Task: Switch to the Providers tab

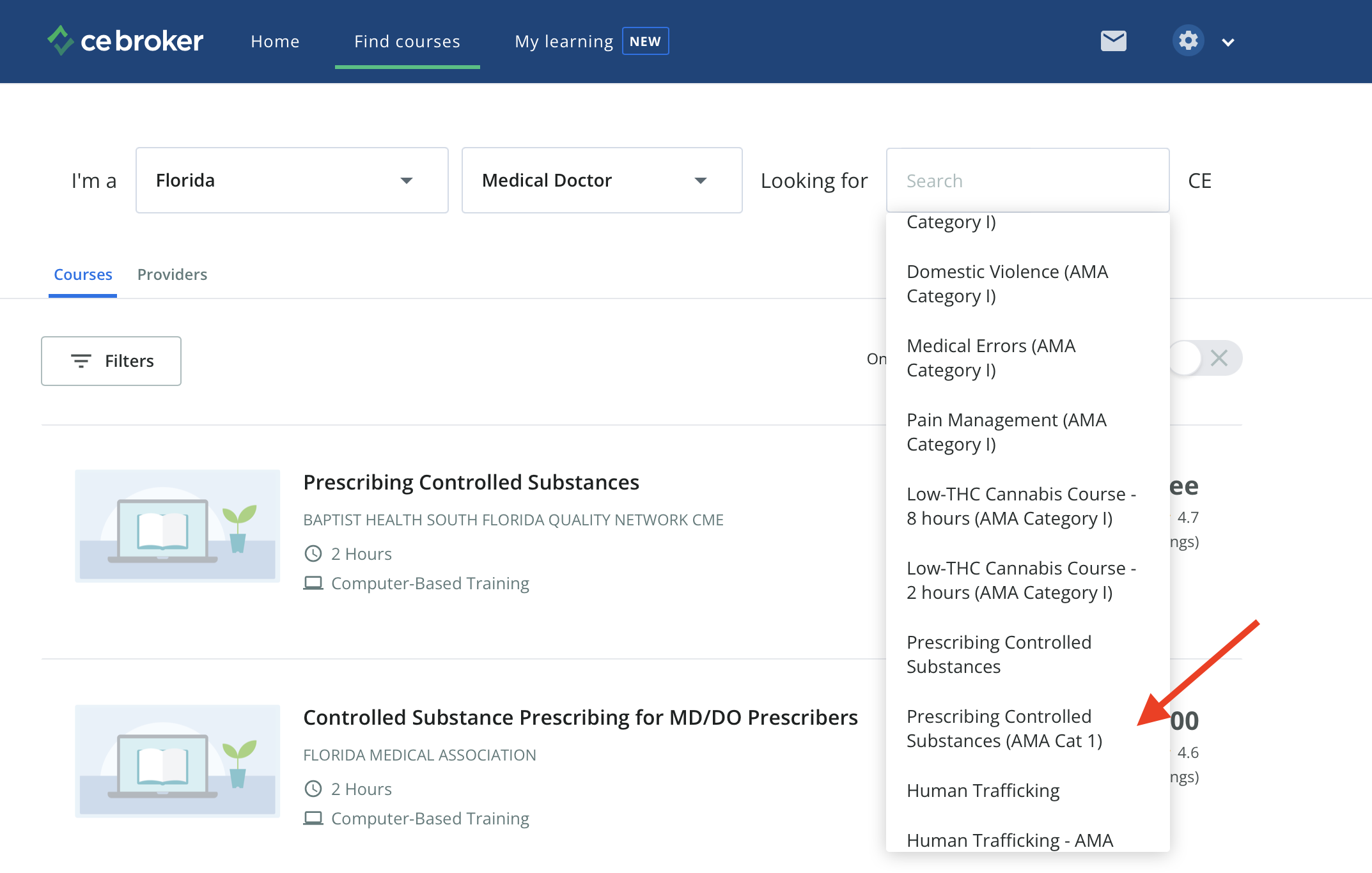Action: (172, 274)
